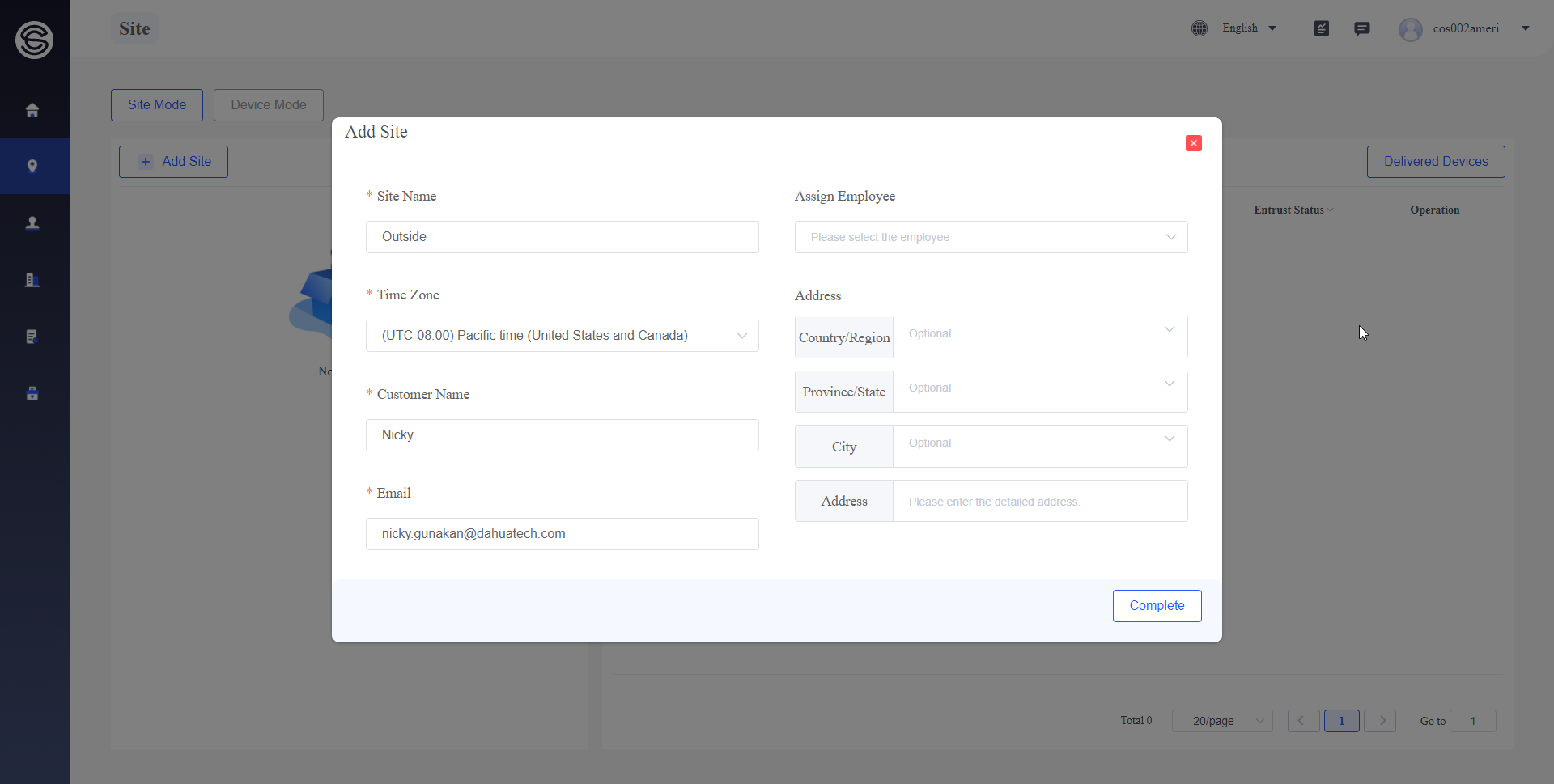1554x784 pixels.
Task: Open the Assign Employee dropdown
Action: point(991,237)
